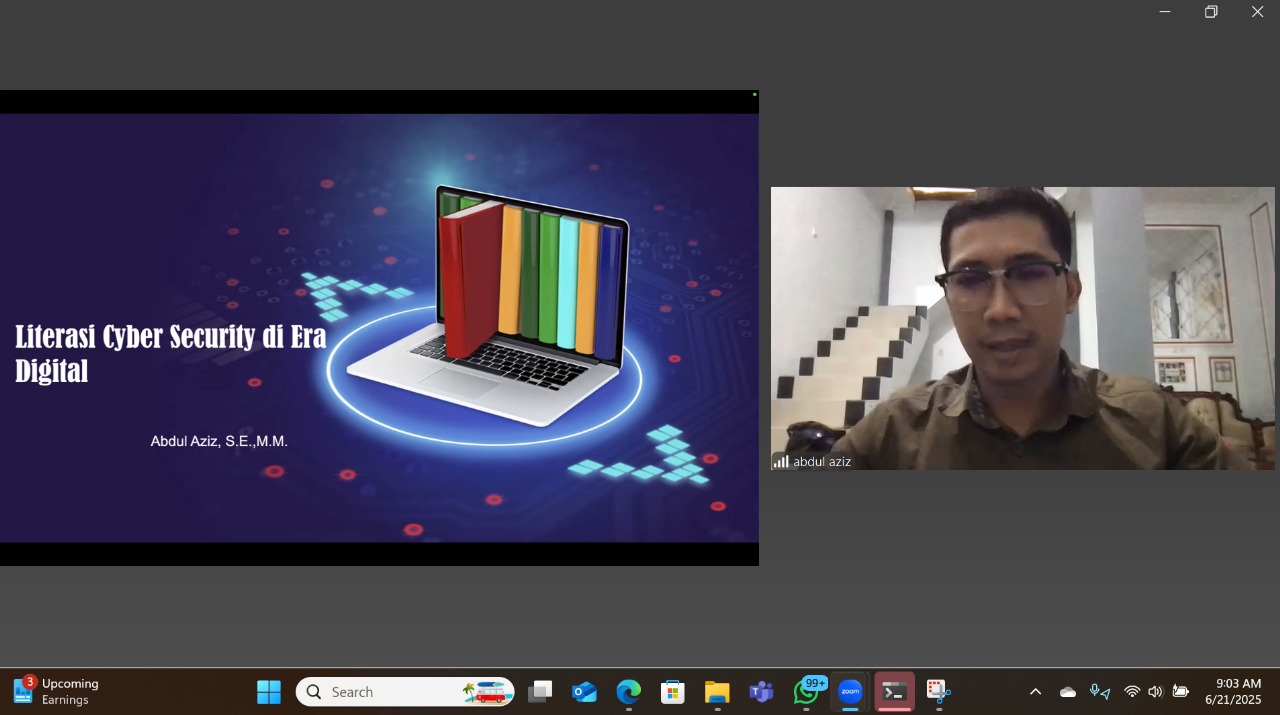Open File Explorer from taskbar
The width and height of the screenshot is (1280, 715).
point(717,691)
